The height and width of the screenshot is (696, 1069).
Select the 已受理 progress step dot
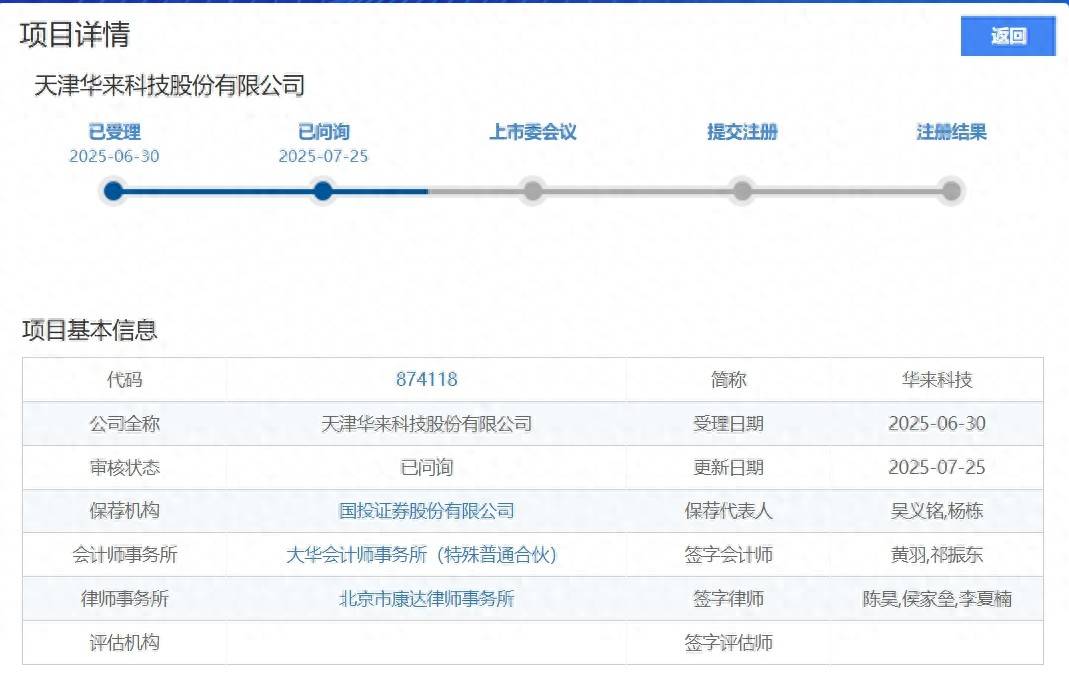(114, 191)
